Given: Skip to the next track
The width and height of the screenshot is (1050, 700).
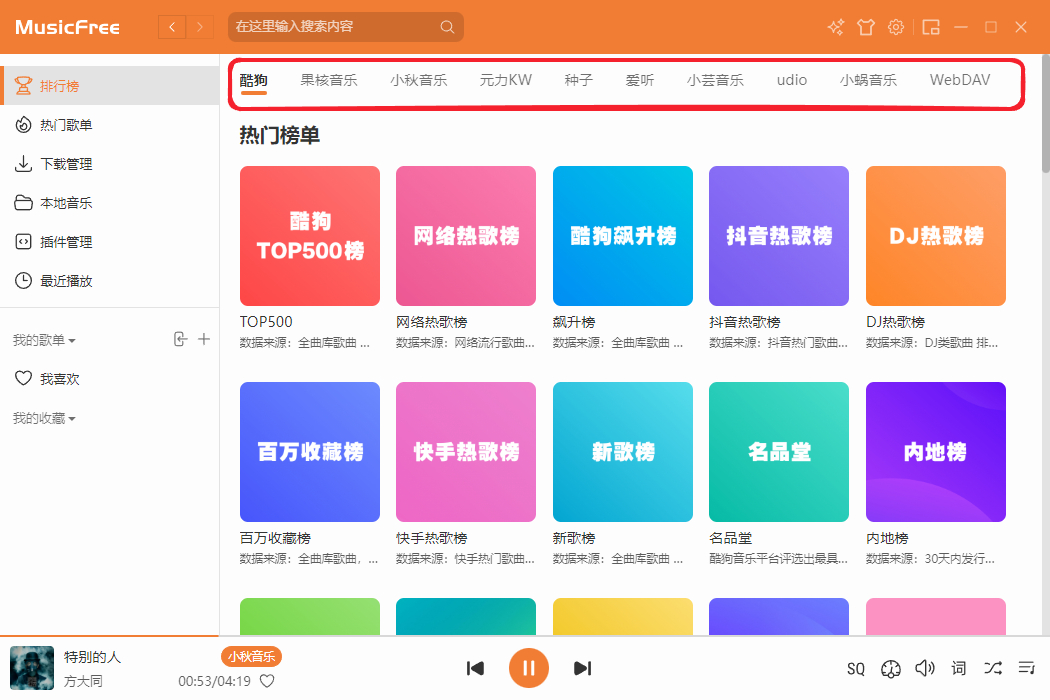Looking at the screenshot, I should point(583,668).
